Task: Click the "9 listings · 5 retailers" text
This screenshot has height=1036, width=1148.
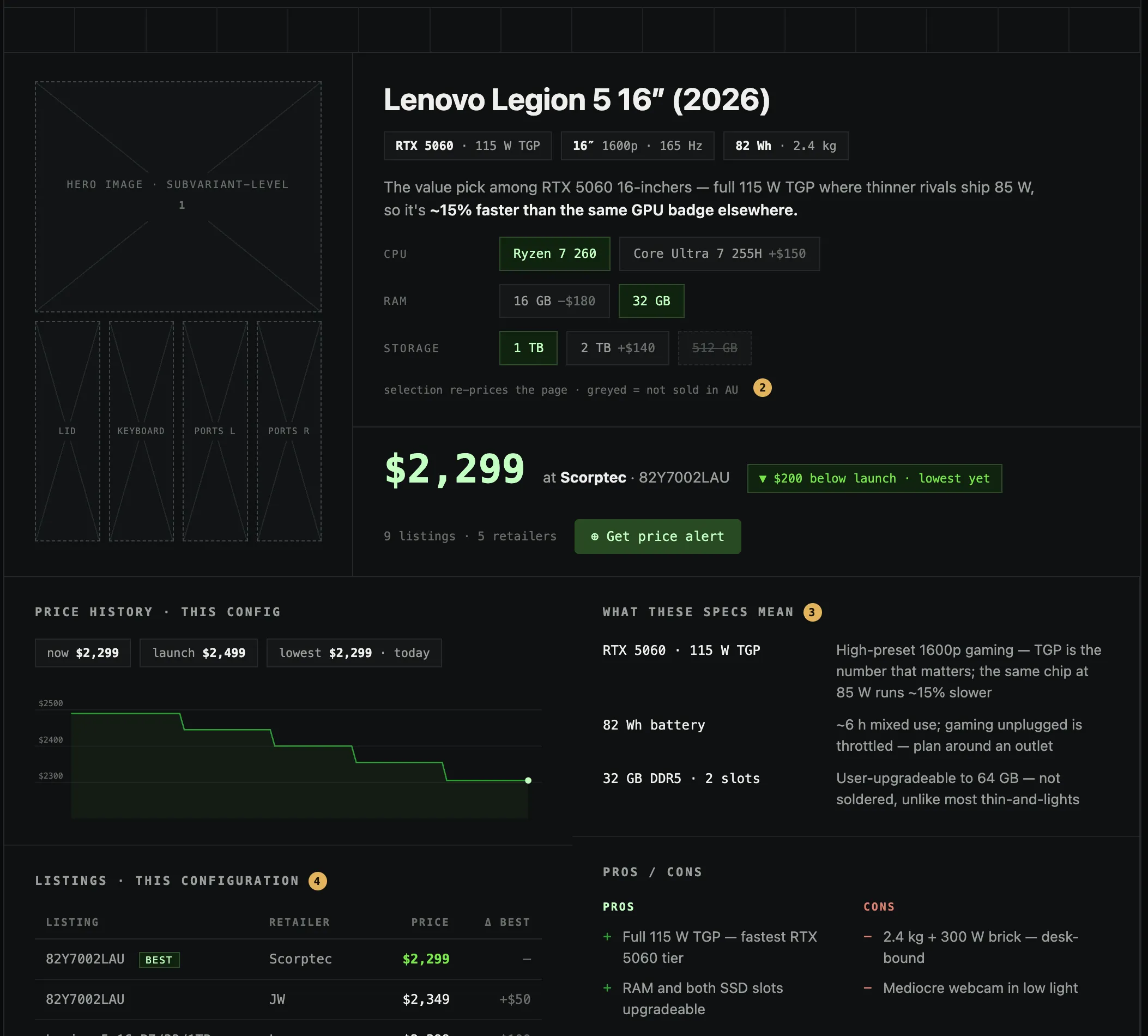Action: coord(470,536)
